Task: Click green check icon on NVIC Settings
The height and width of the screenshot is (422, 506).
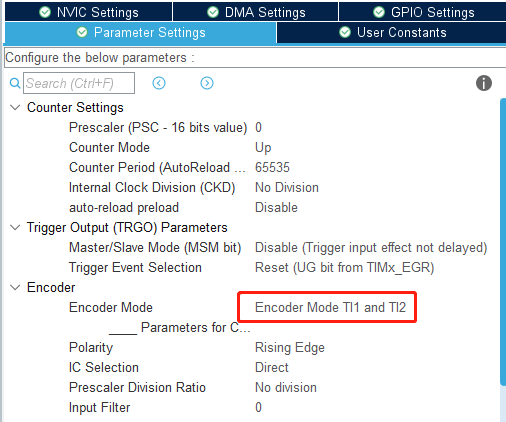Action: pyautogui.click(x=45, y=12)
